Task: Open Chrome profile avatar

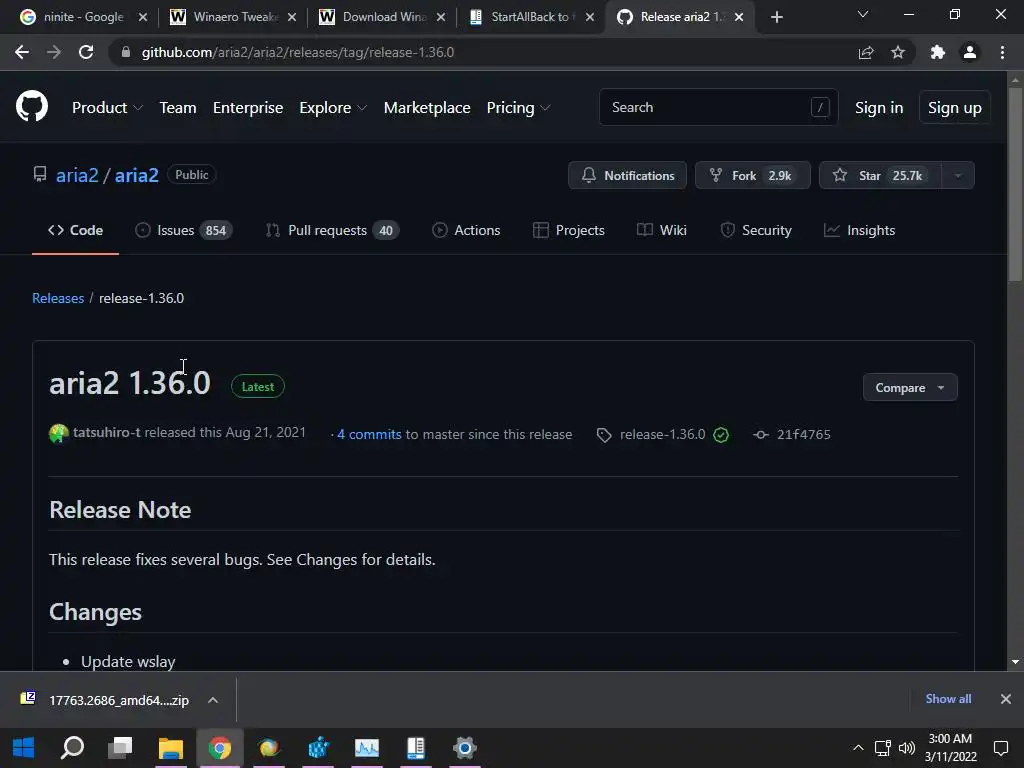Action: point(970,52)
